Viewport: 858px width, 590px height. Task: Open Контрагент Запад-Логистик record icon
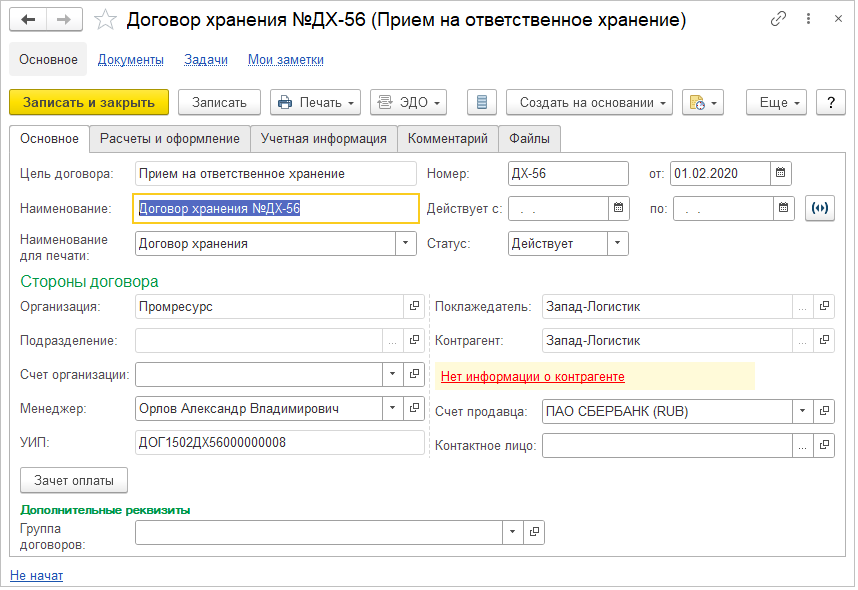click(824, 341)
